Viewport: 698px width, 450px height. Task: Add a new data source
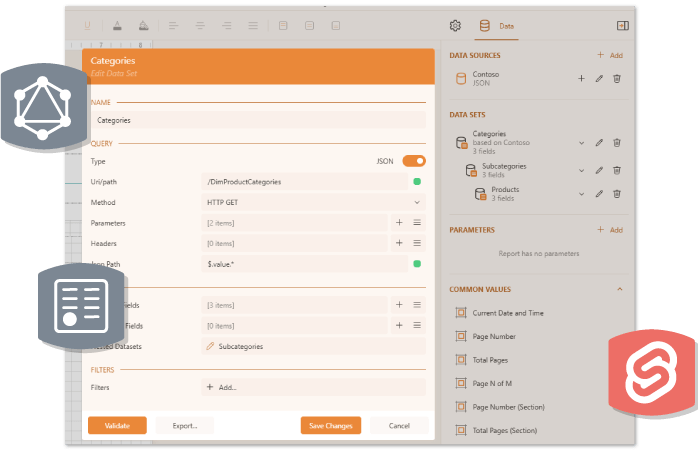tap(610, 55)
